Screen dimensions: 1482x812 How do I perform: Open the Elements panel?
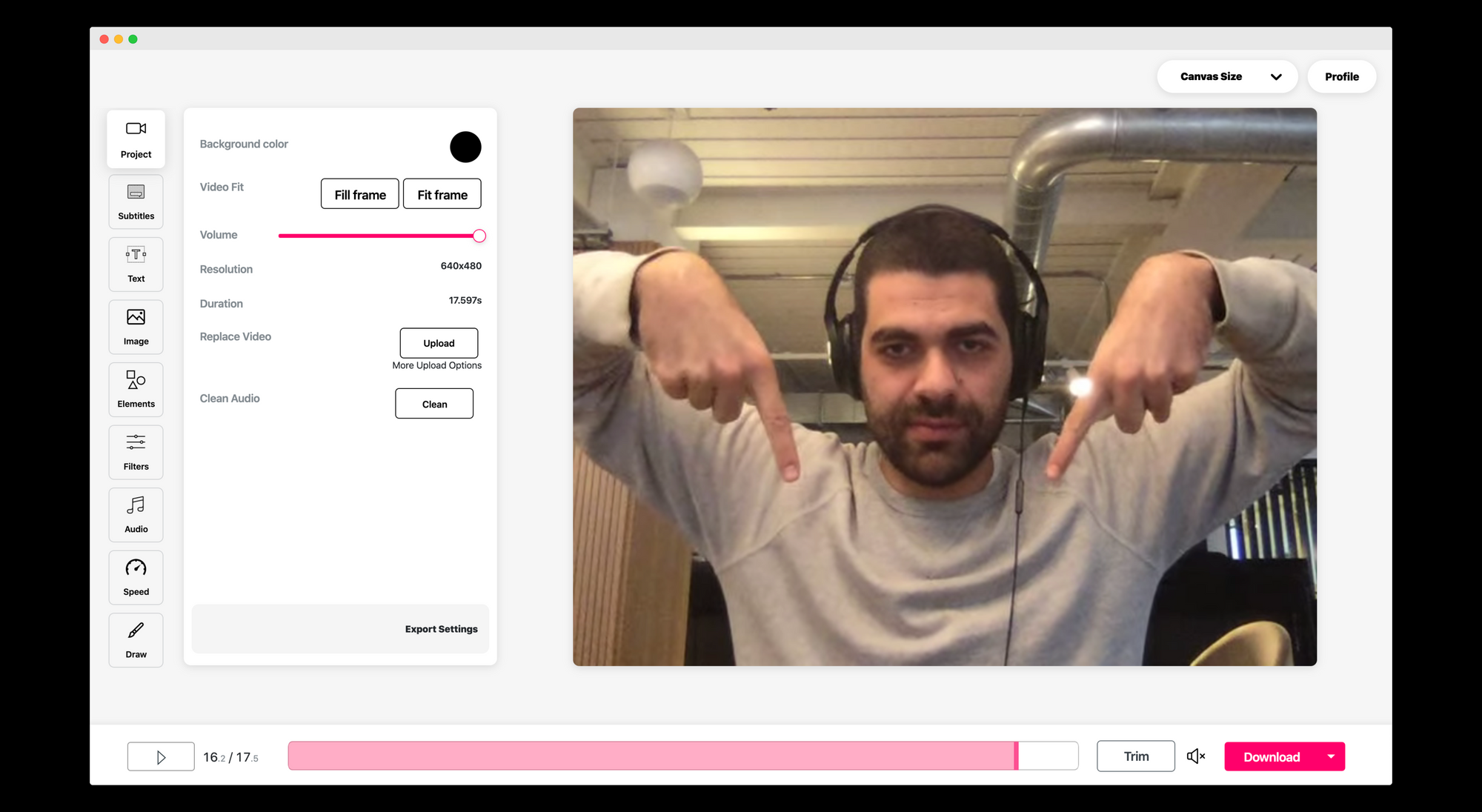[136, 390]
